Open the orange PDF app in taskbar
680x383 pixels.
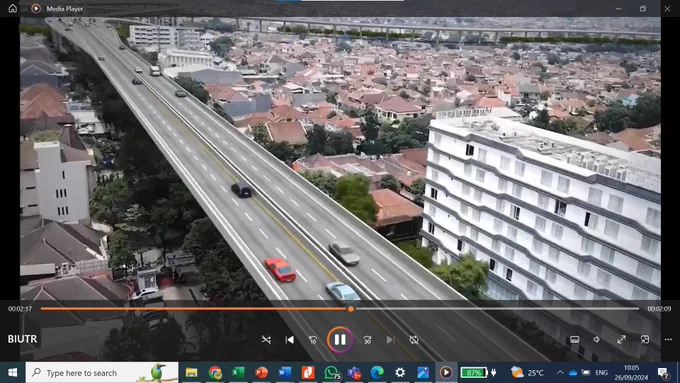(308, 373)
